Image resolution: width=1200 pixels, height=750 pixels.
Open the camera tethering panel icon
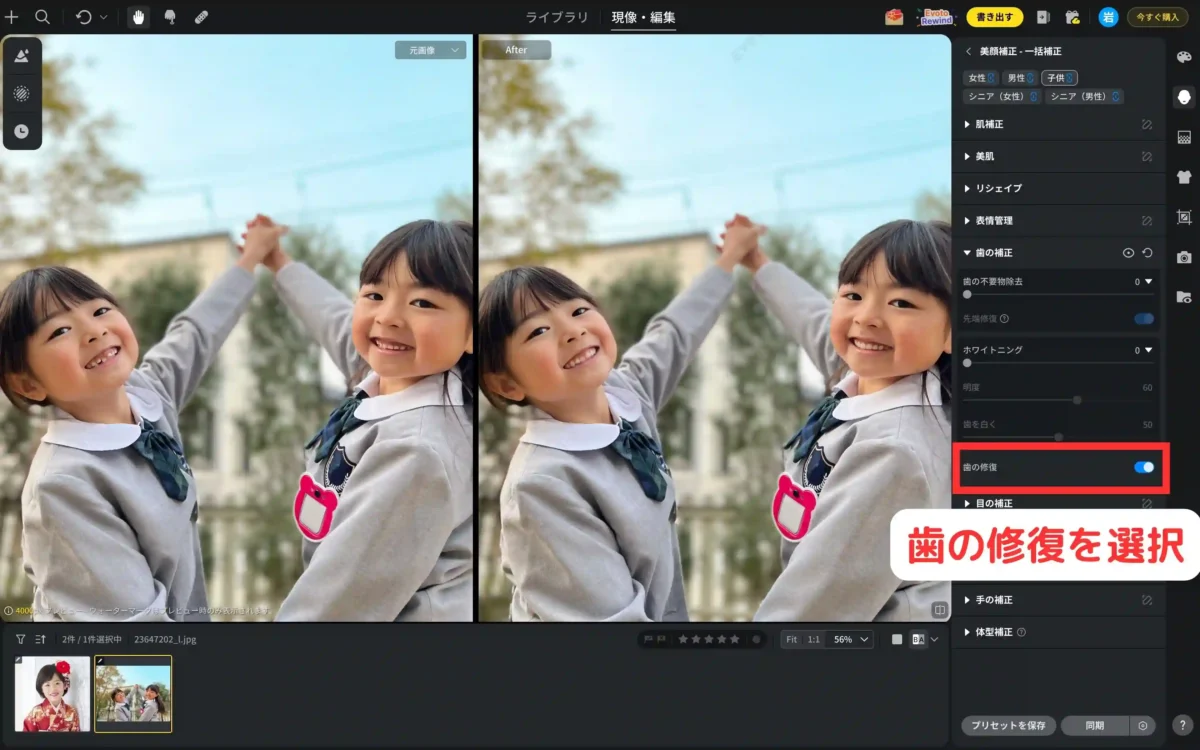1184,257
